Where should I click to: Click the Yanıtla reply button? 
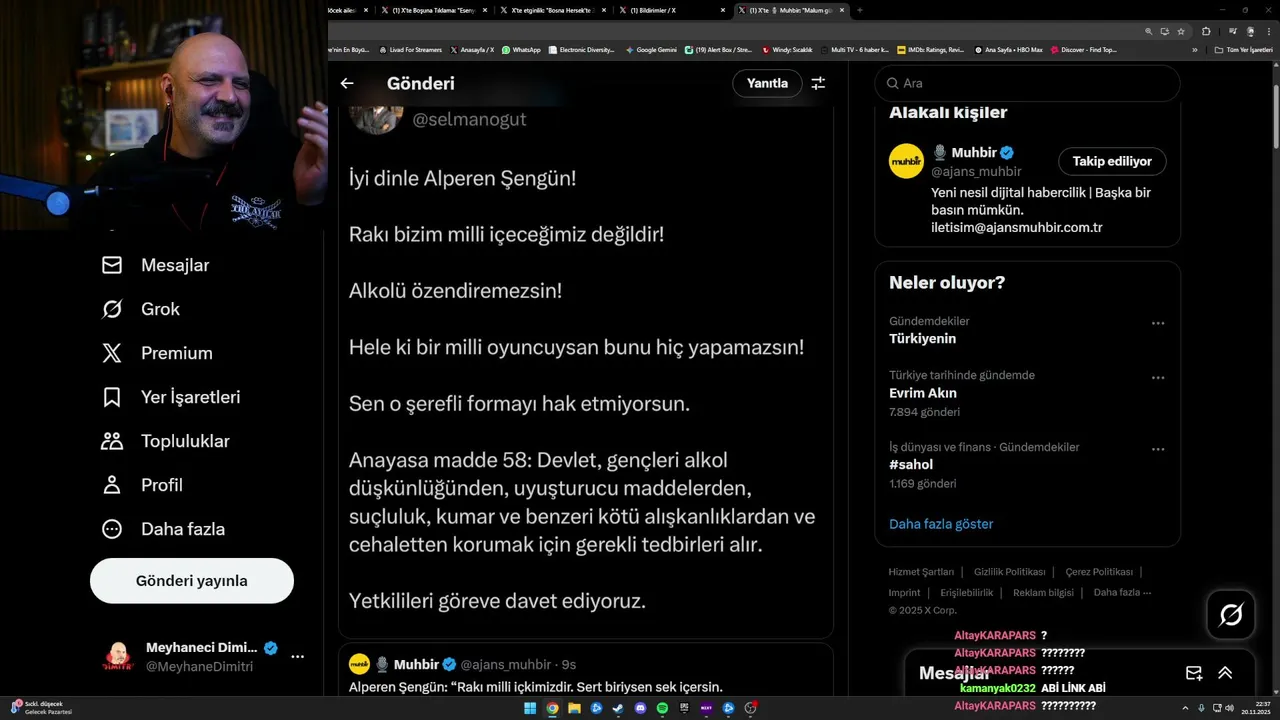(767, 83)
